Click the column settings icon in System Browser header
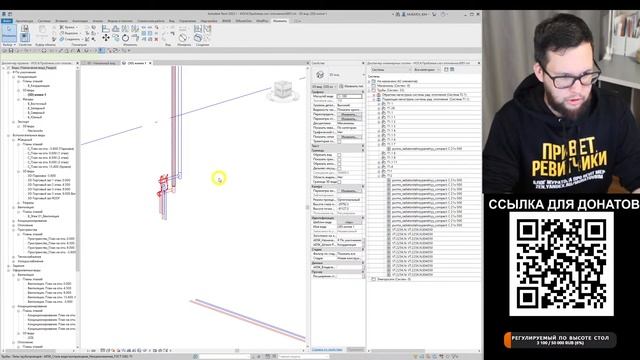 [452, 70]
